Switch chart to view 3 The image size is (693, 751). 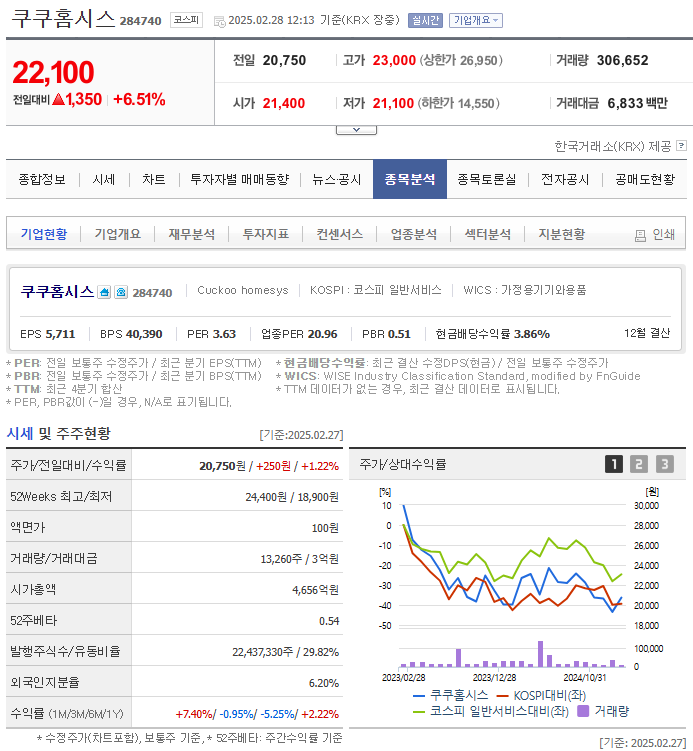click(x=665, y=464)
